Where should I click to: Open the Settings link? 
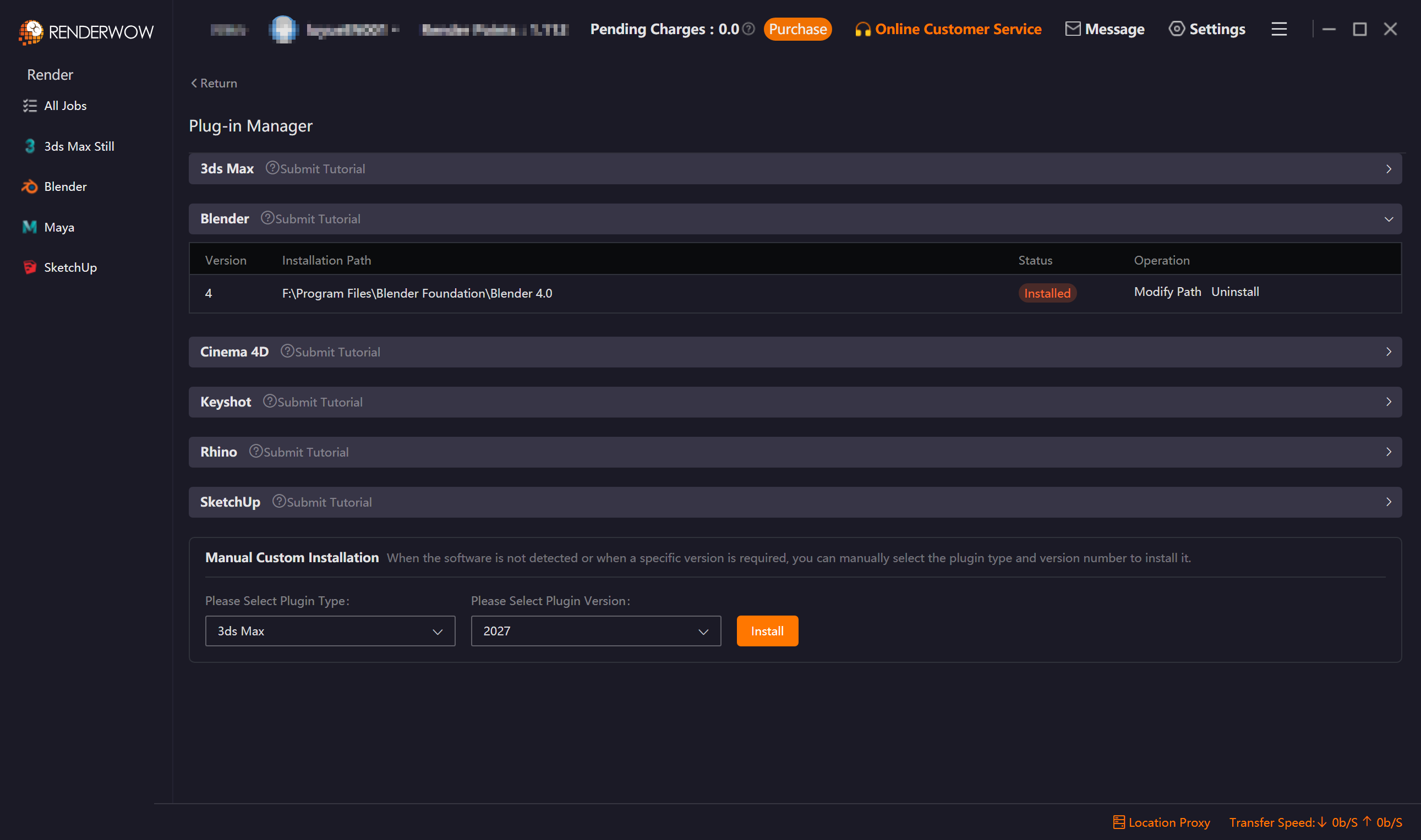(x=1217, y=29)
